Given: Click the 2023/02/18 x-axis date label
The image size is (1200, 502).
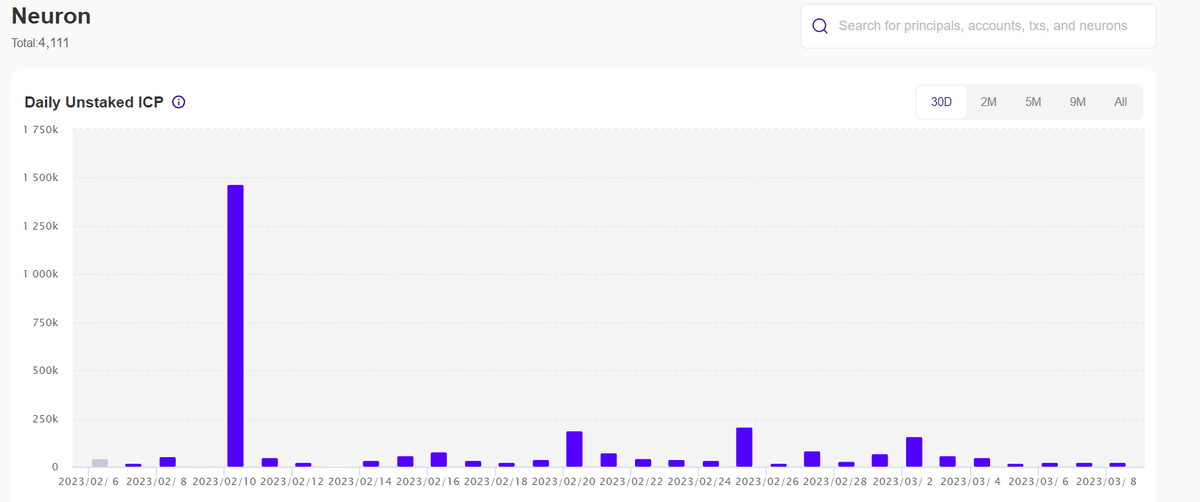Looking at the screenshot, I should [x=496, y=482].
